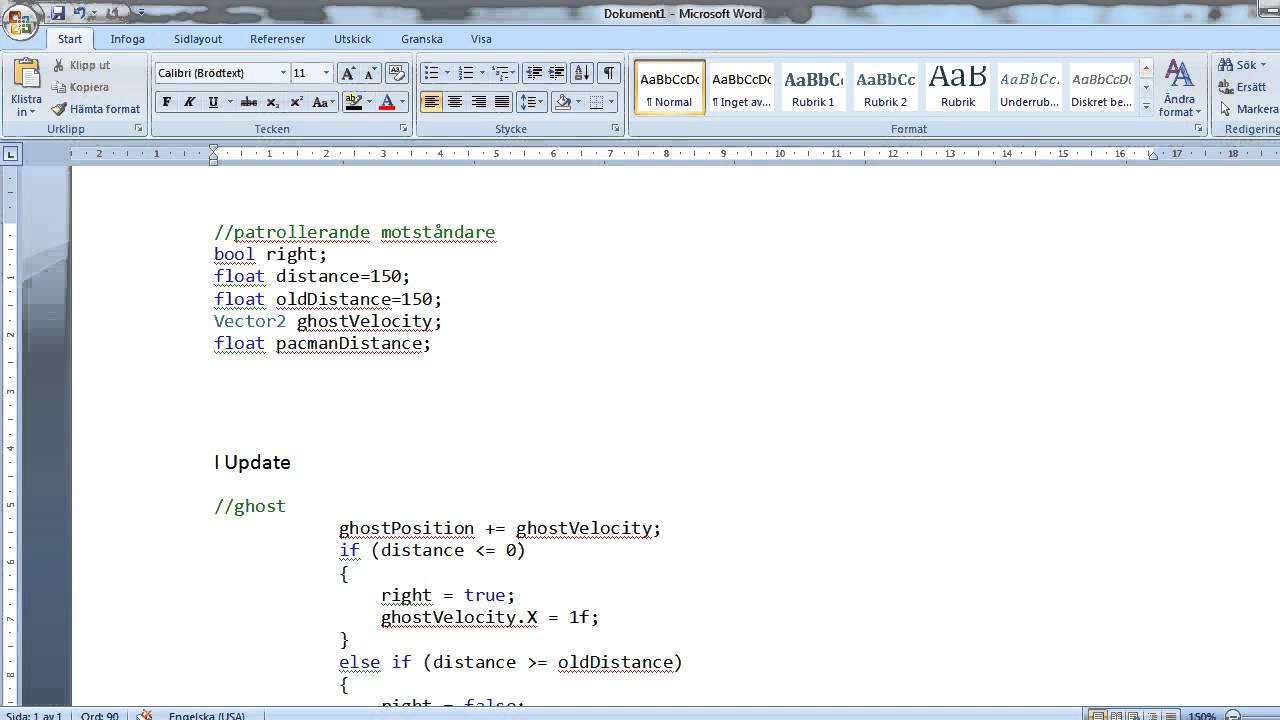Toggle superscript formatting

[296, 102]
